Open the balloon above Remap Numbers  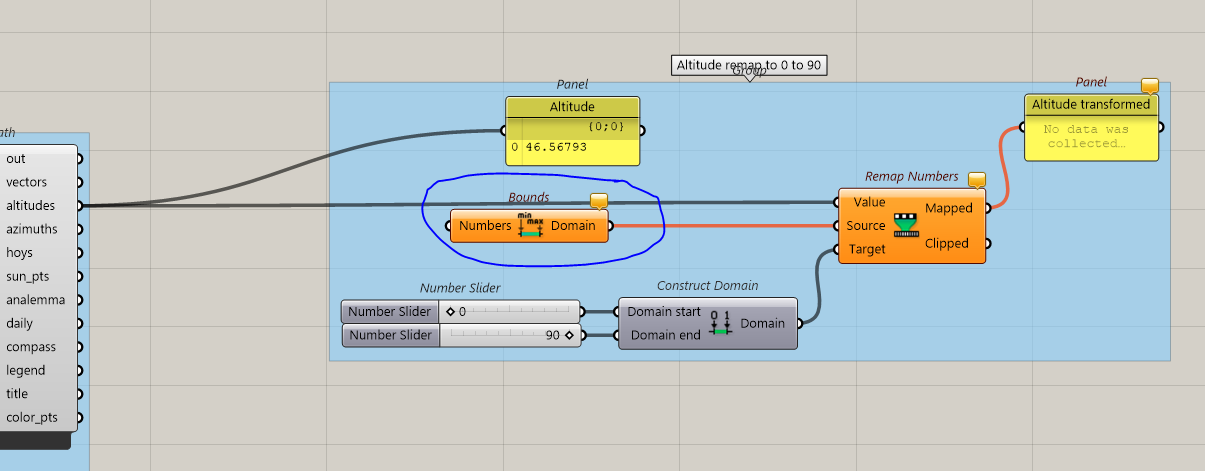click(x=977, y=179)
